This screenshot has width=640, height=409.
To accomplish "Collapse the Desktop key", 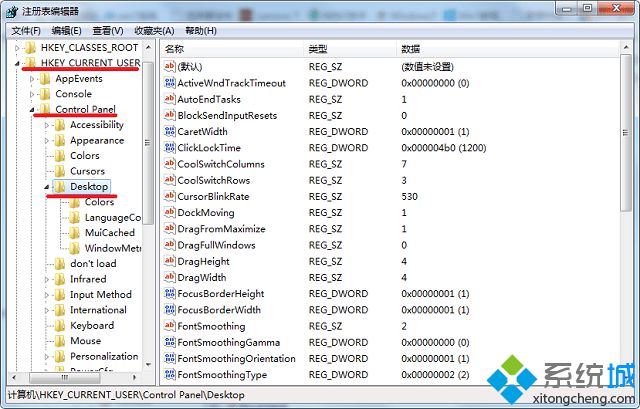I will 47,187.
